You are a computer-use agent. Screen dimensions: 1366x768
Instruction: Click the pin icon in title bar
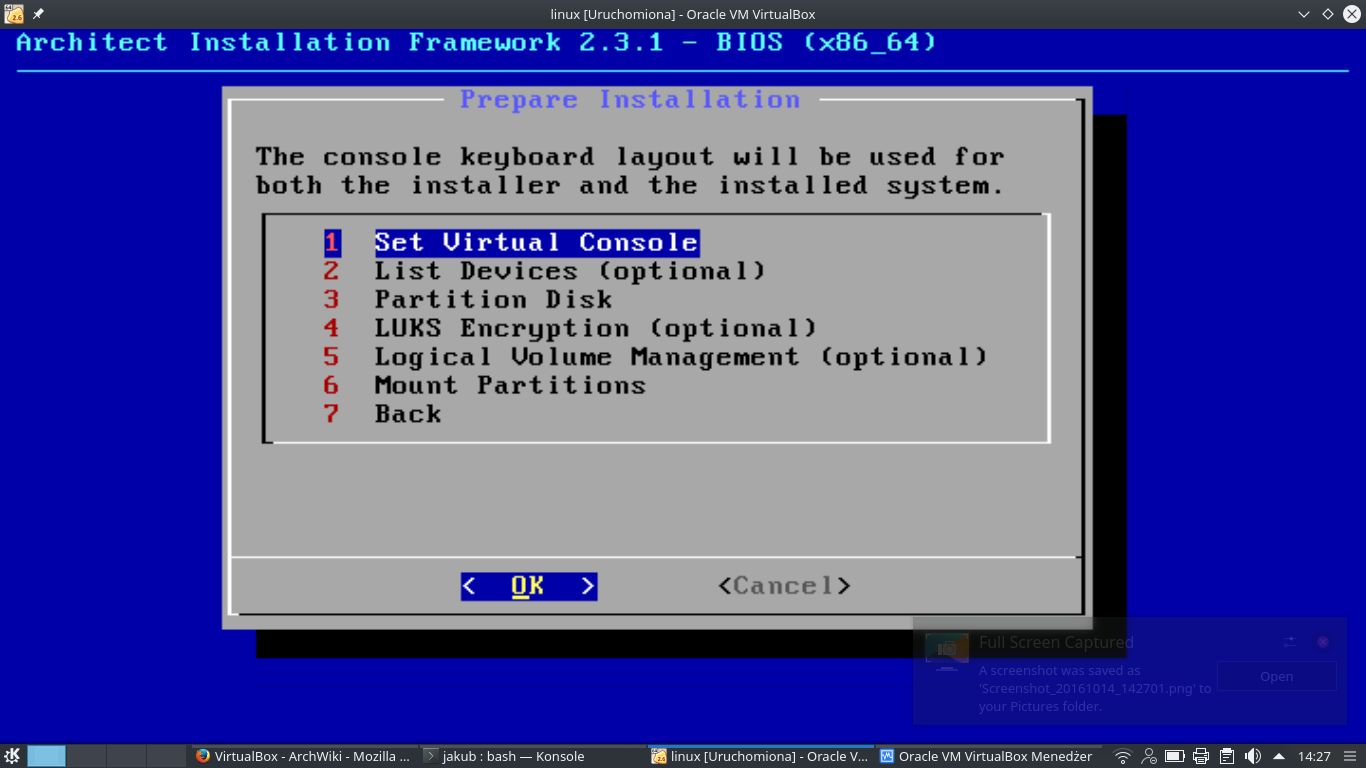38,14
